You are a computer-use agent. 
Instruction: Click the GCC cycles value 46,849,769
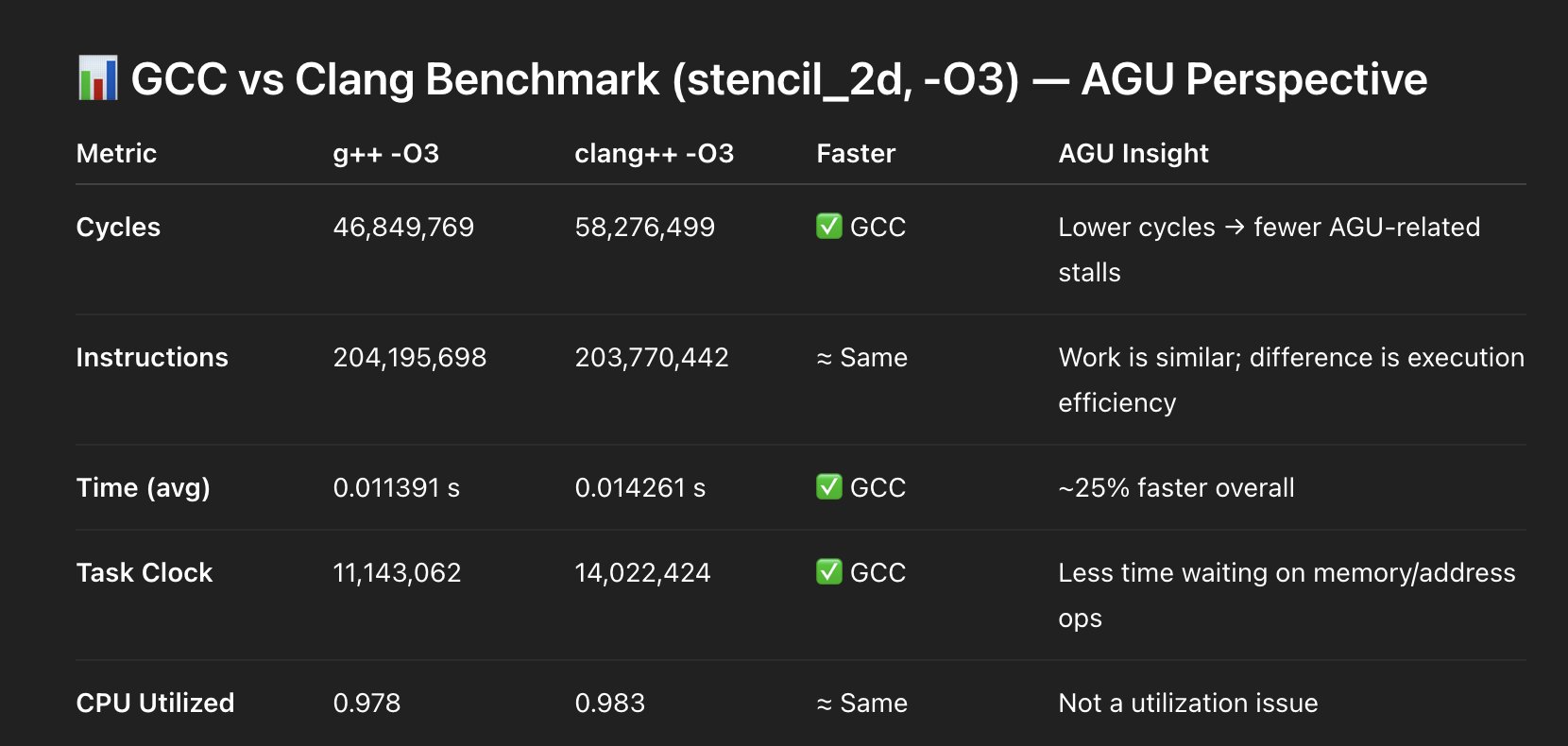pyautogui.click(x=403, y=227)
